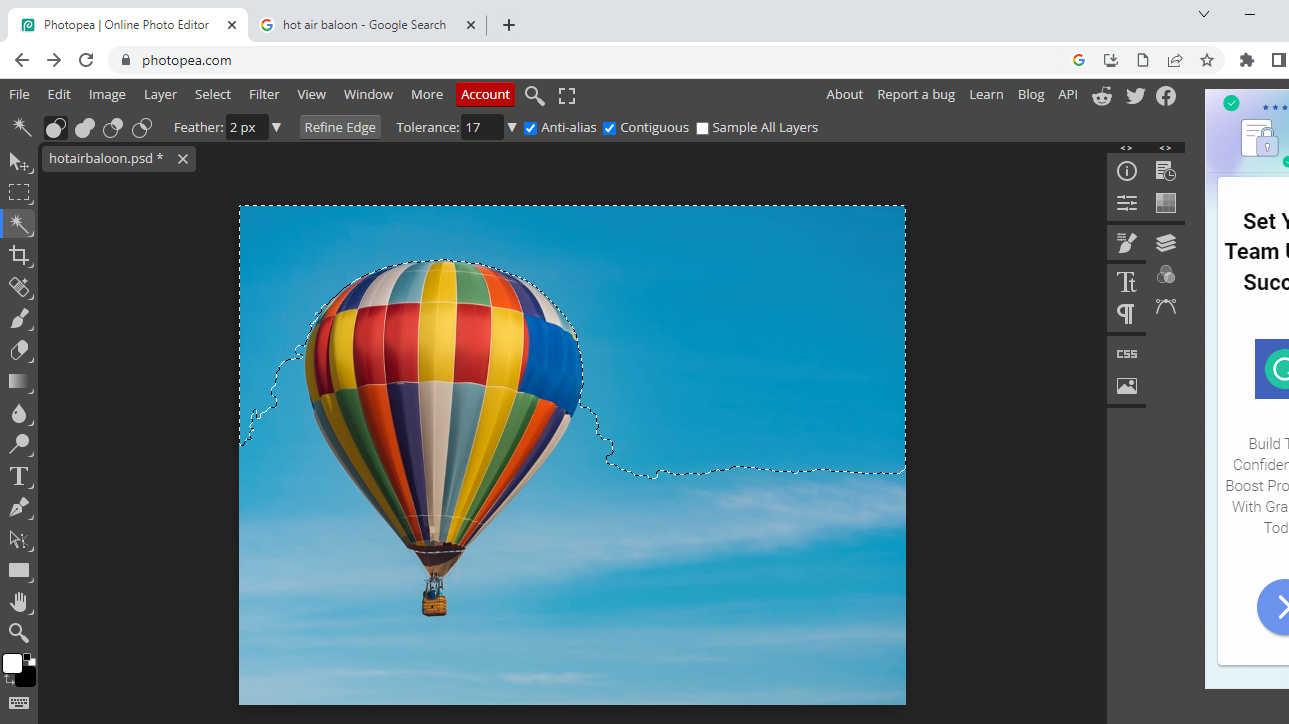Open the Properties sliders panel icon
This screenshot has width=1289, height=724.
coord(1127,203)
